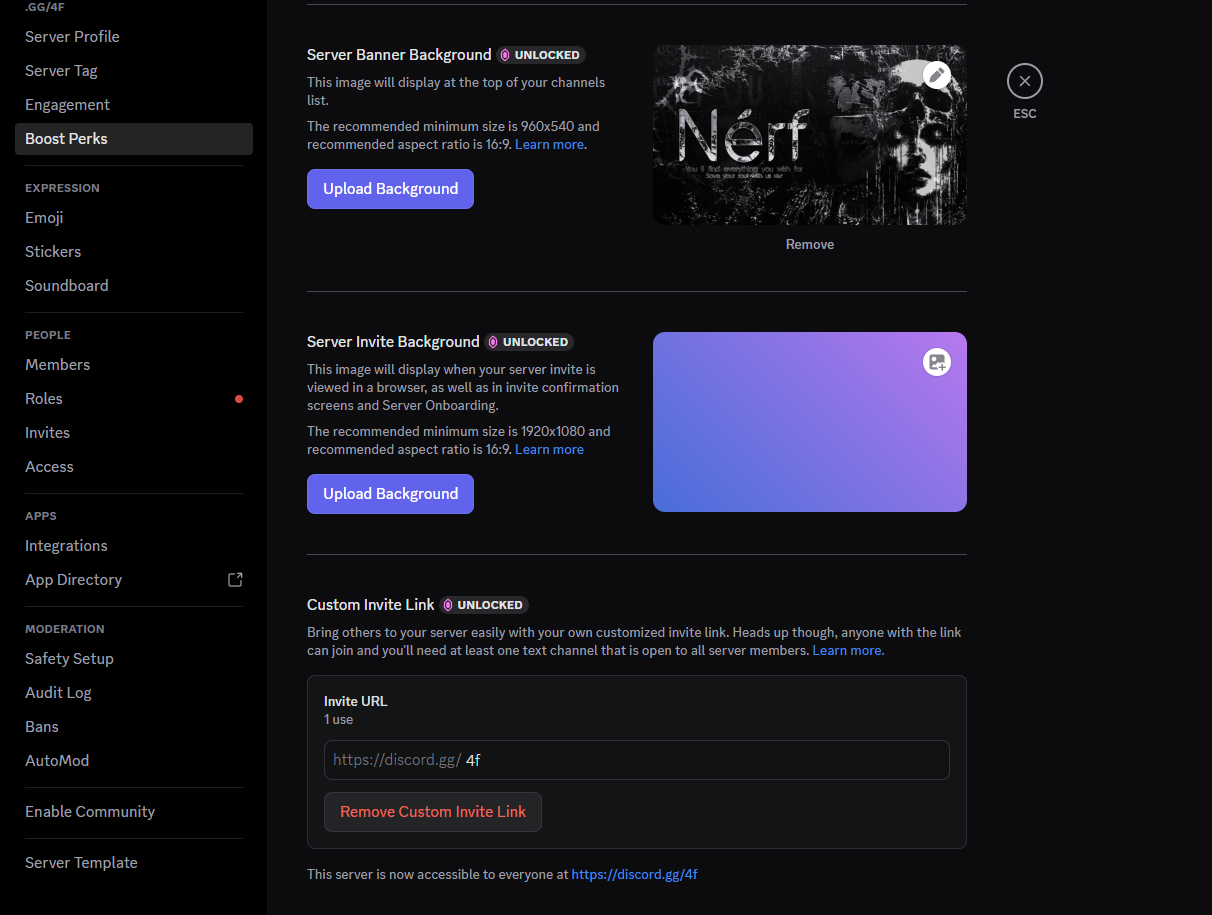Open the Audit Log page
This screenshot has width=1212, height=915.
point(58,693)
